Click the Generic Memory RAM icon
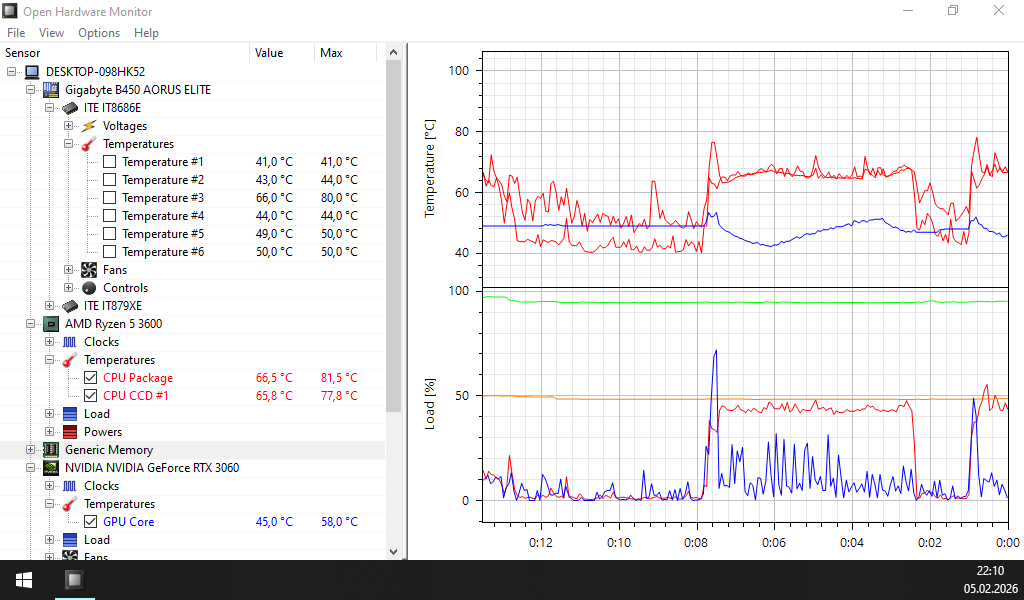The width and height of the screenshot is (1024, 600). tap(51, 450)
